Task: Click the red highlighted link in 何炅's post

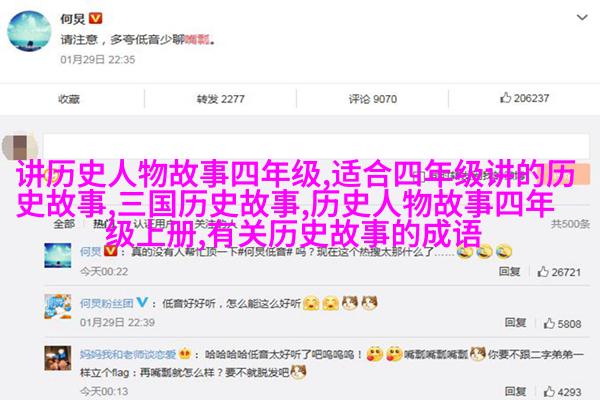Action: 197,39
